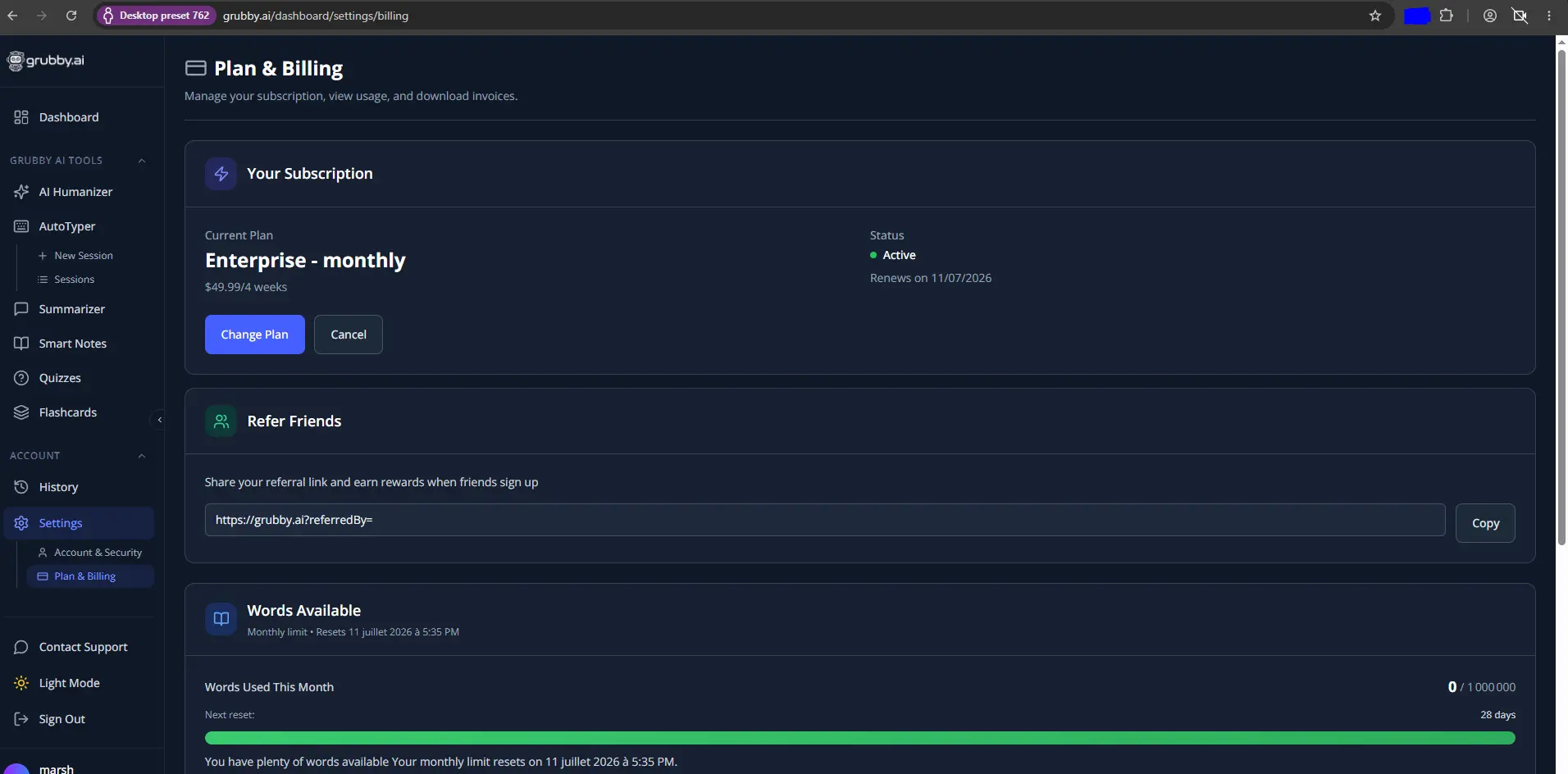Start a New Session under AutoTyper
Viewport: 1568px width, 774px height.
click(x=75, y=256)
